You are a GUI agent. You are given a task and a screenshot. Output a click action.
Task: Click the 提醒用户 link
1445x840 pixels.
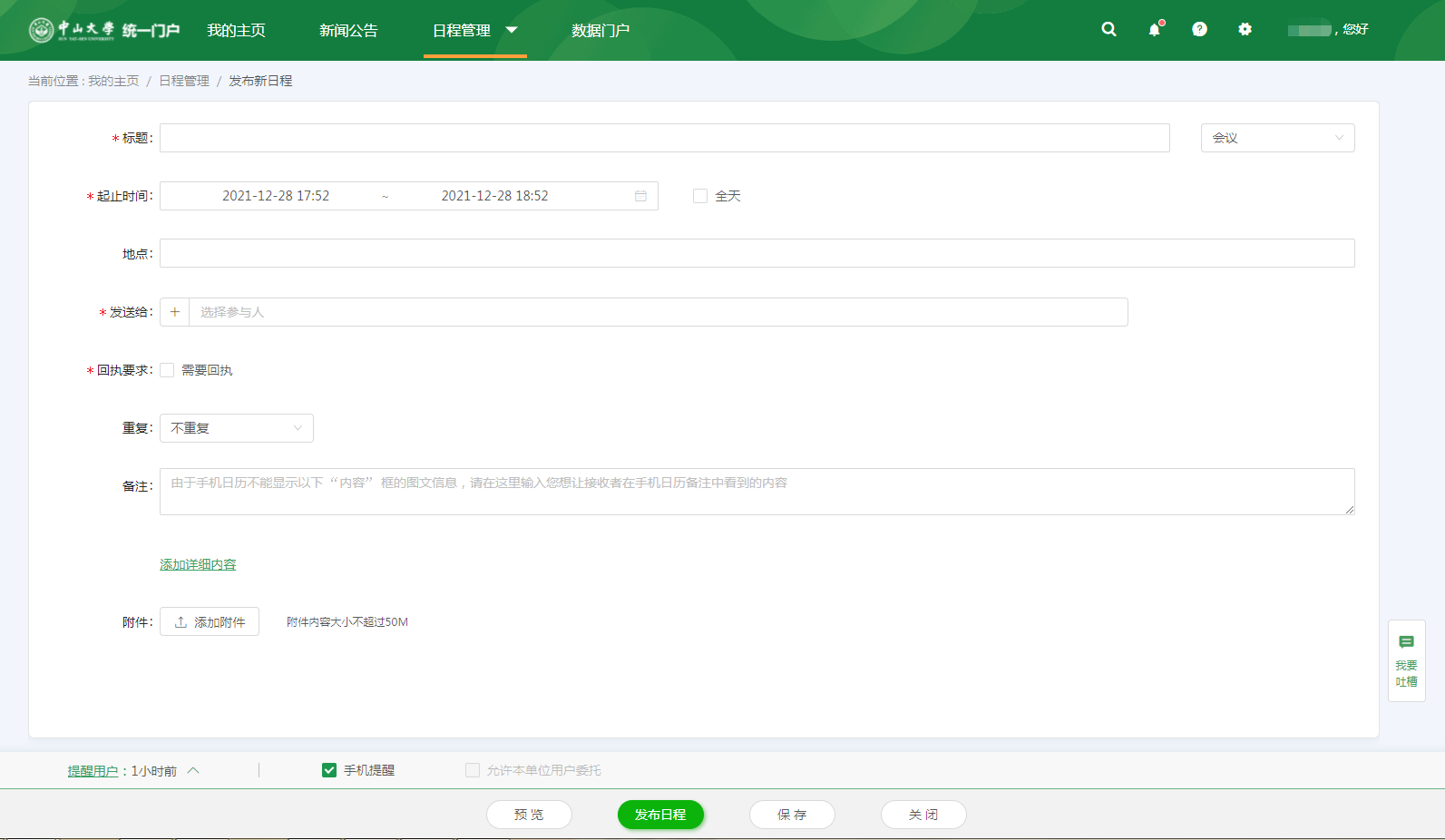[93, 771]
